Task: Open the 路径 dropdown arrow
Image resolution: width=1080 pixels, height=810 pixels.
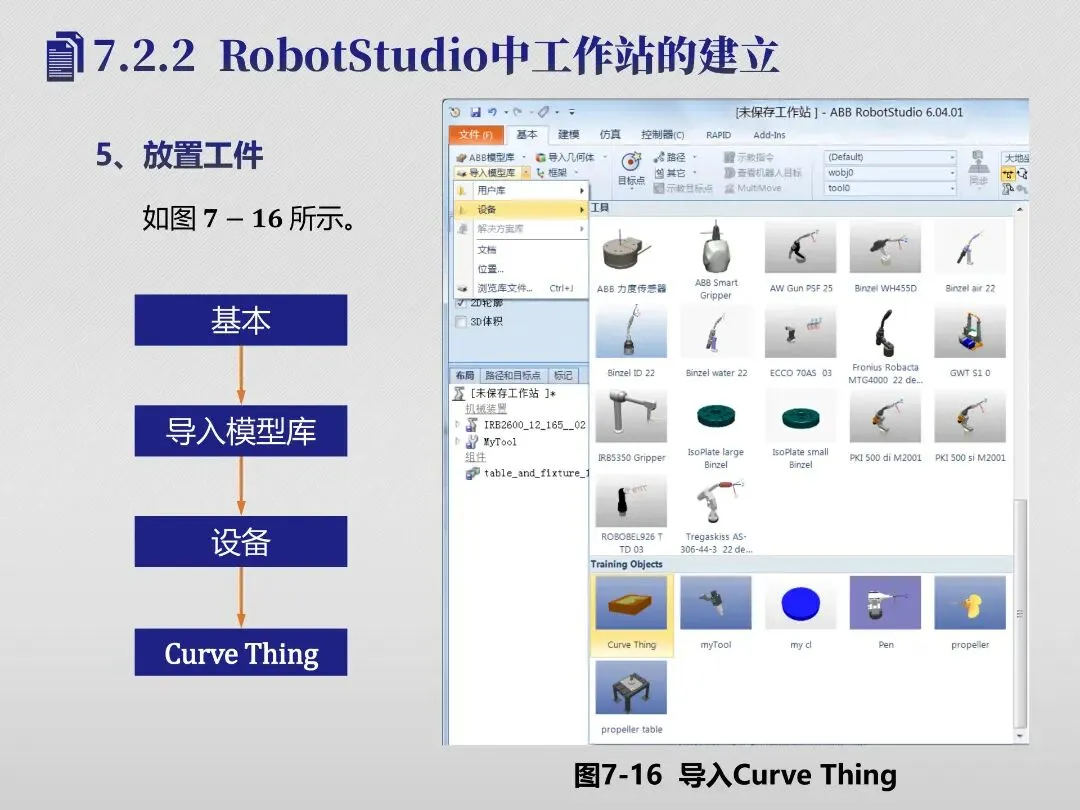Action: [x=695, y=157]
